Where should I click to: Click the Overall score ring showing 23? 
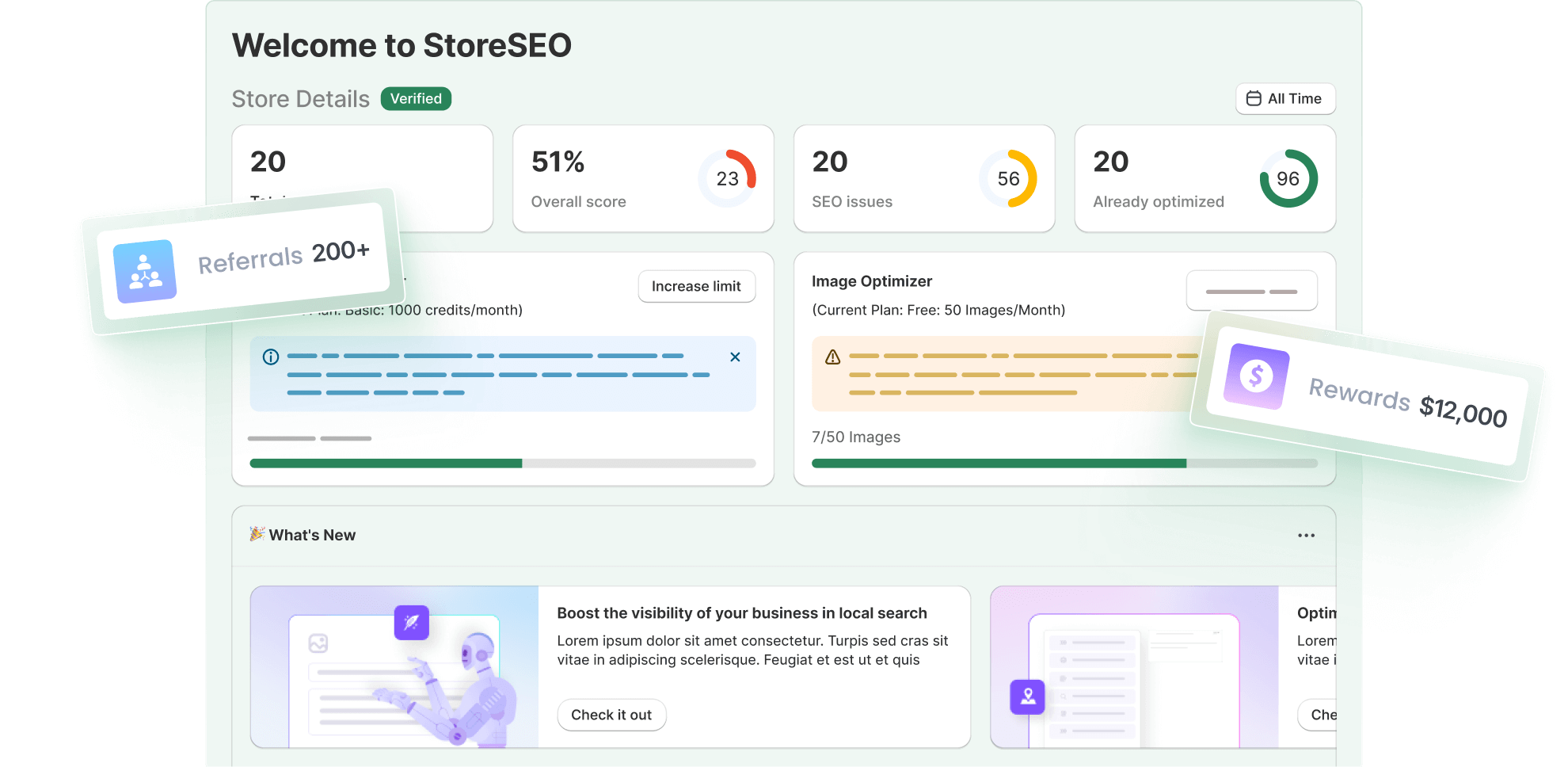coord(727,179)
